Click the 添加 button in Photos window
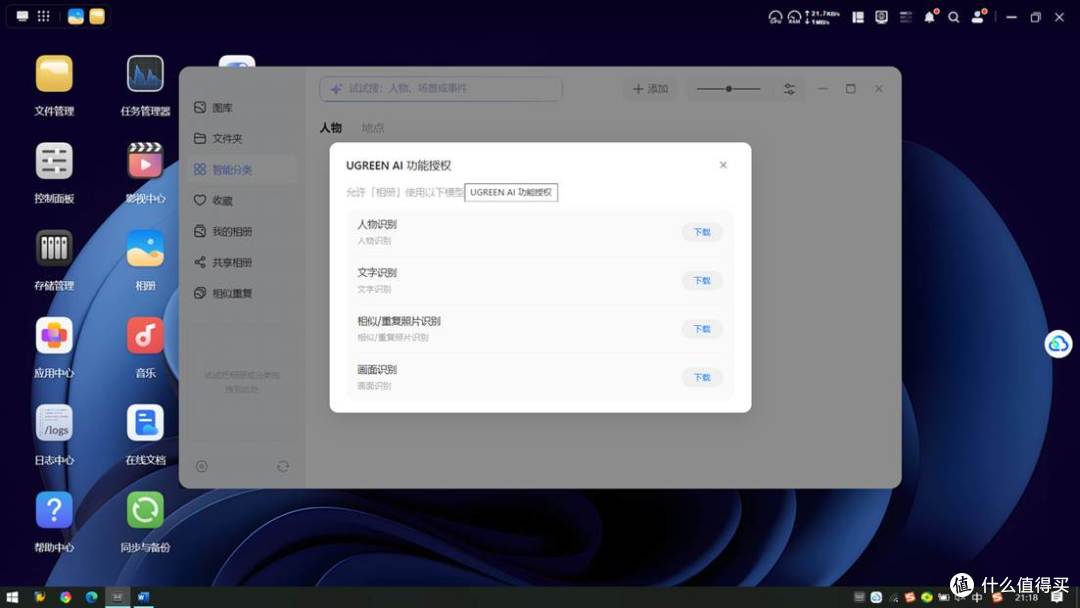The image size is (1080, 608). tap(650, 89)
